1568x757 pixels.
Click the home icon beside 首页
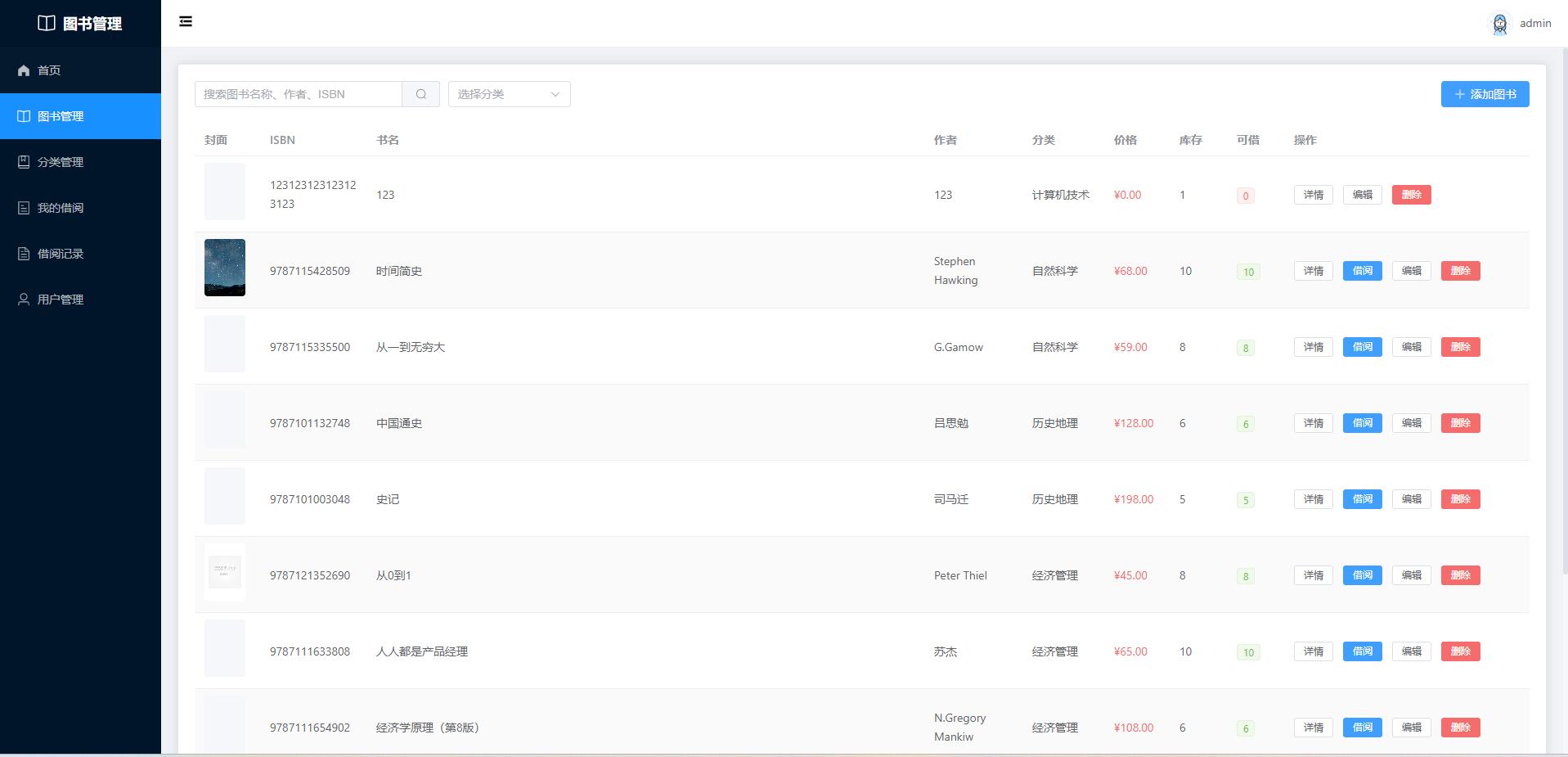24,70
